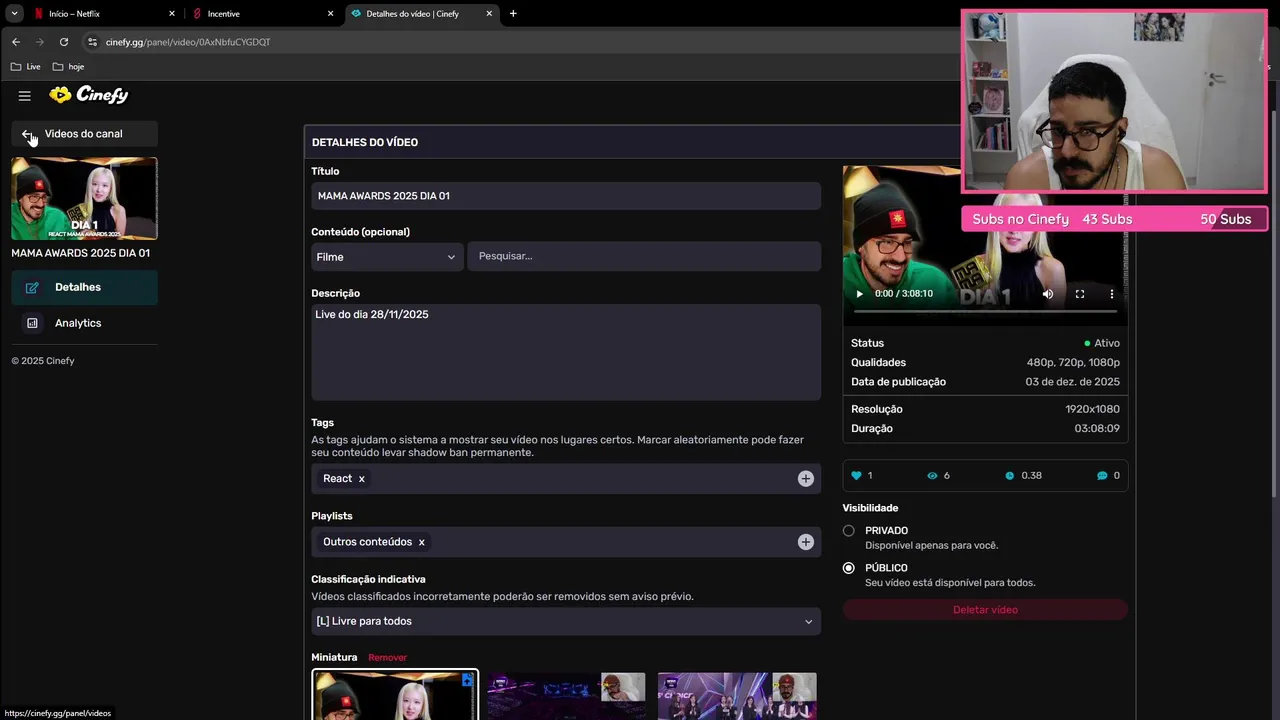Click the Deletar vídeo button
The width and height of the screenshot is (1280, 720).
[x=985, y=610]
